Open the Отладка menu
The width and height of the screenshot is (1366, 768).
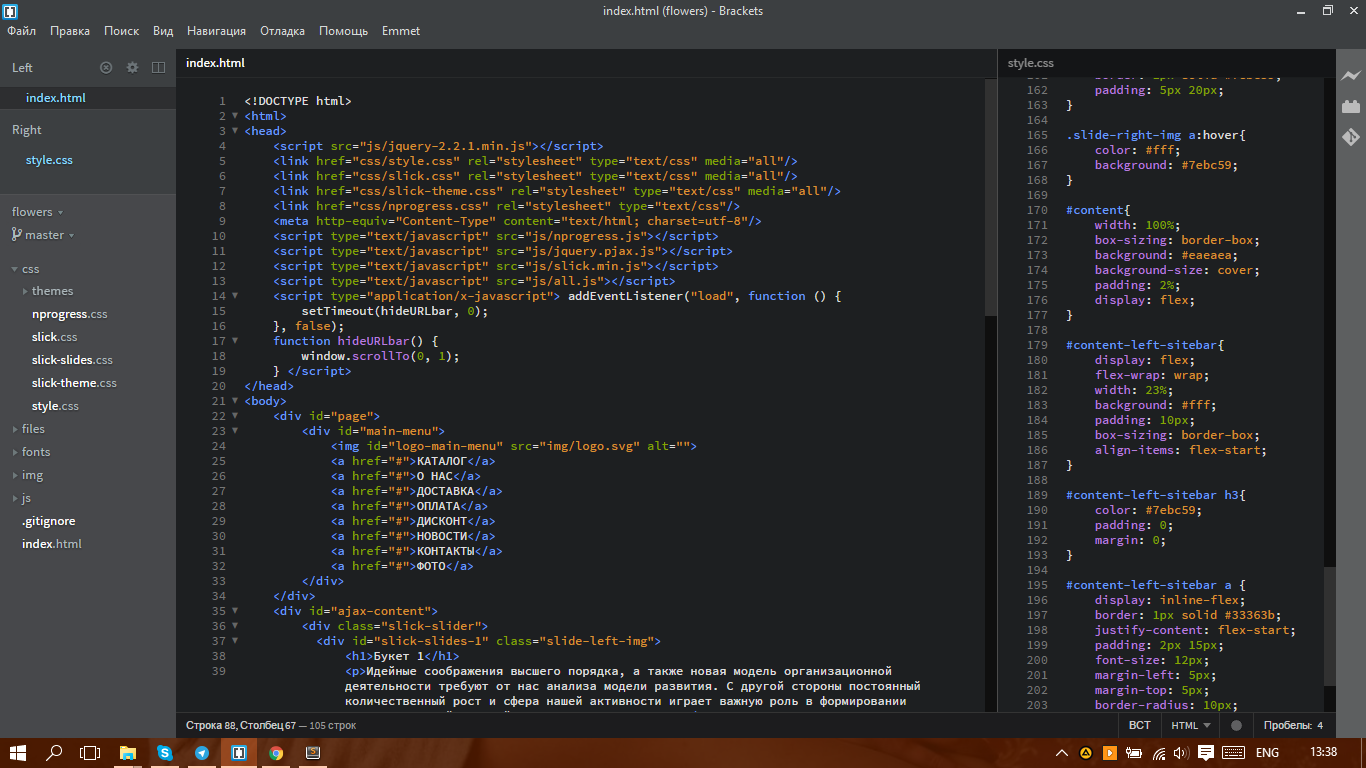pyautogui.click(x=282, y=31)
